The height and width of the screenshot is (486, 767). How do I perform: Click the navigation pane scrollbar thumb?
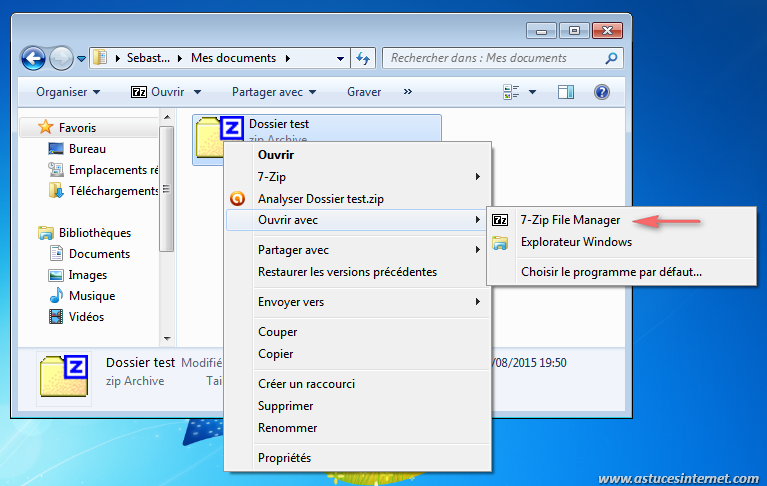coord(167,189)
